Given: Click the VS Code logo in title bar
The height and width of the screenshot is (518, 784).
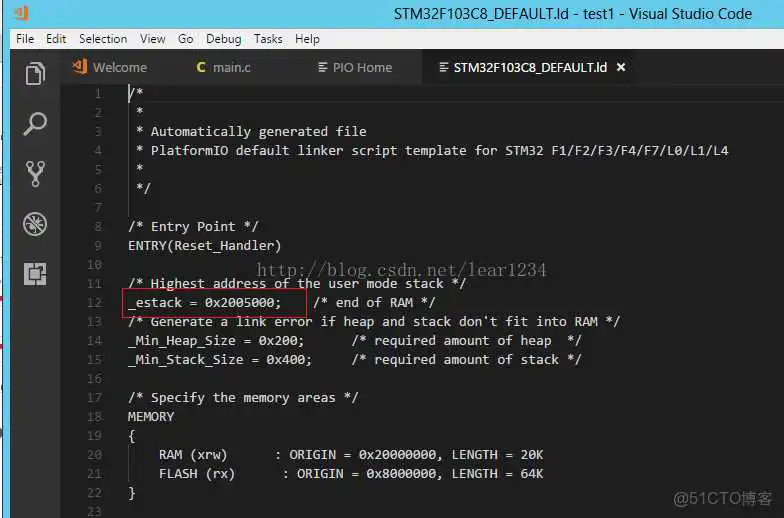Looking at the screenshot, I should pos(21,13).
